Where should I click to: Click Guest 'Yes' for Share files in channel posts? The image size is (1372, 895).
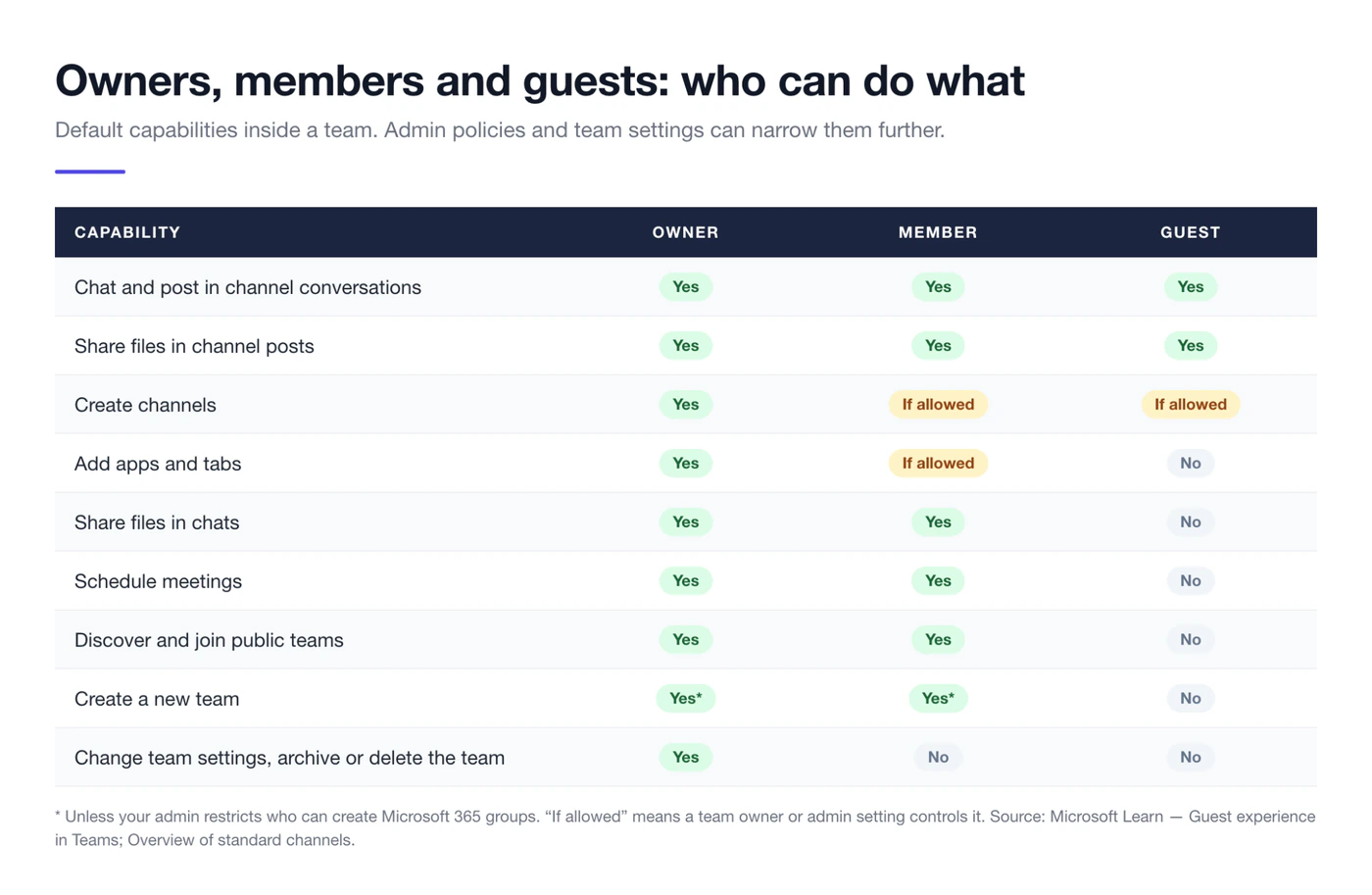[x=1191, y=345]
